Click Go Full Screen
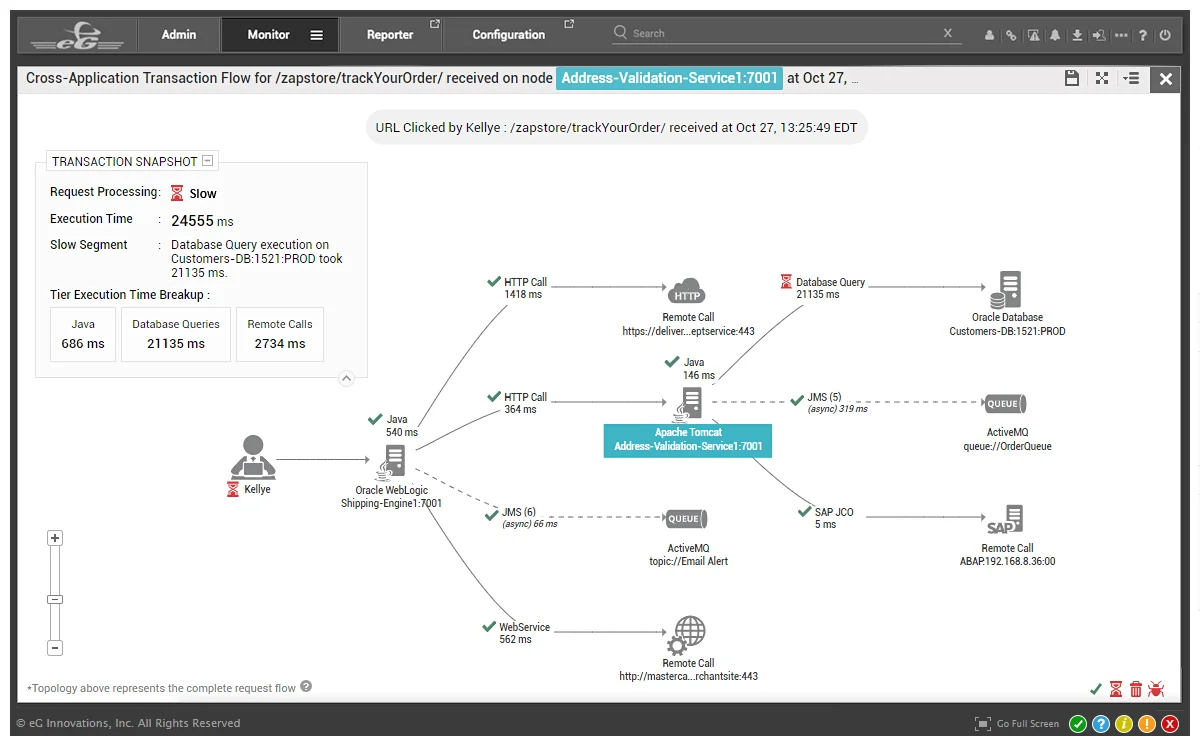The image size is (1200, 746). (1017, 724)
